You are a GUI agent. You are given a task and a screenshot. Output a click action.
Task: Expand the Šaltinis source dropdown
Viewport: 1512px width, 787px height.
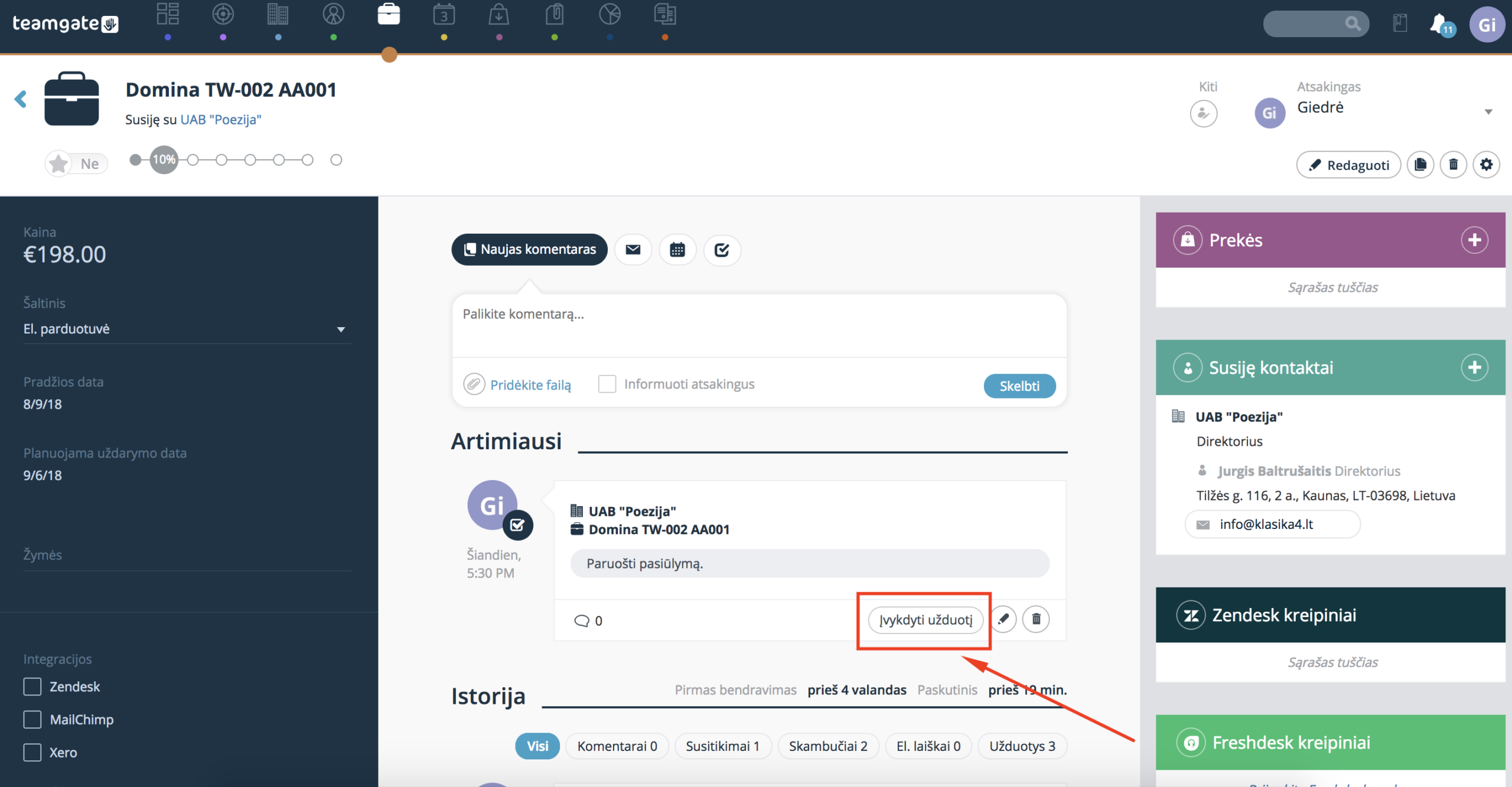click(187, 329)
